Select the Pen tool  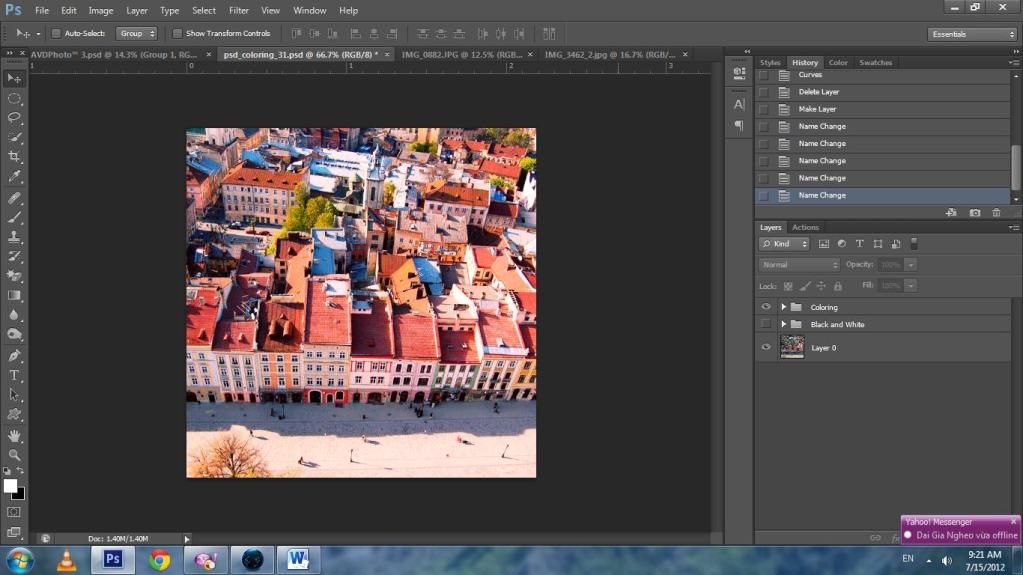click(14, 356)
